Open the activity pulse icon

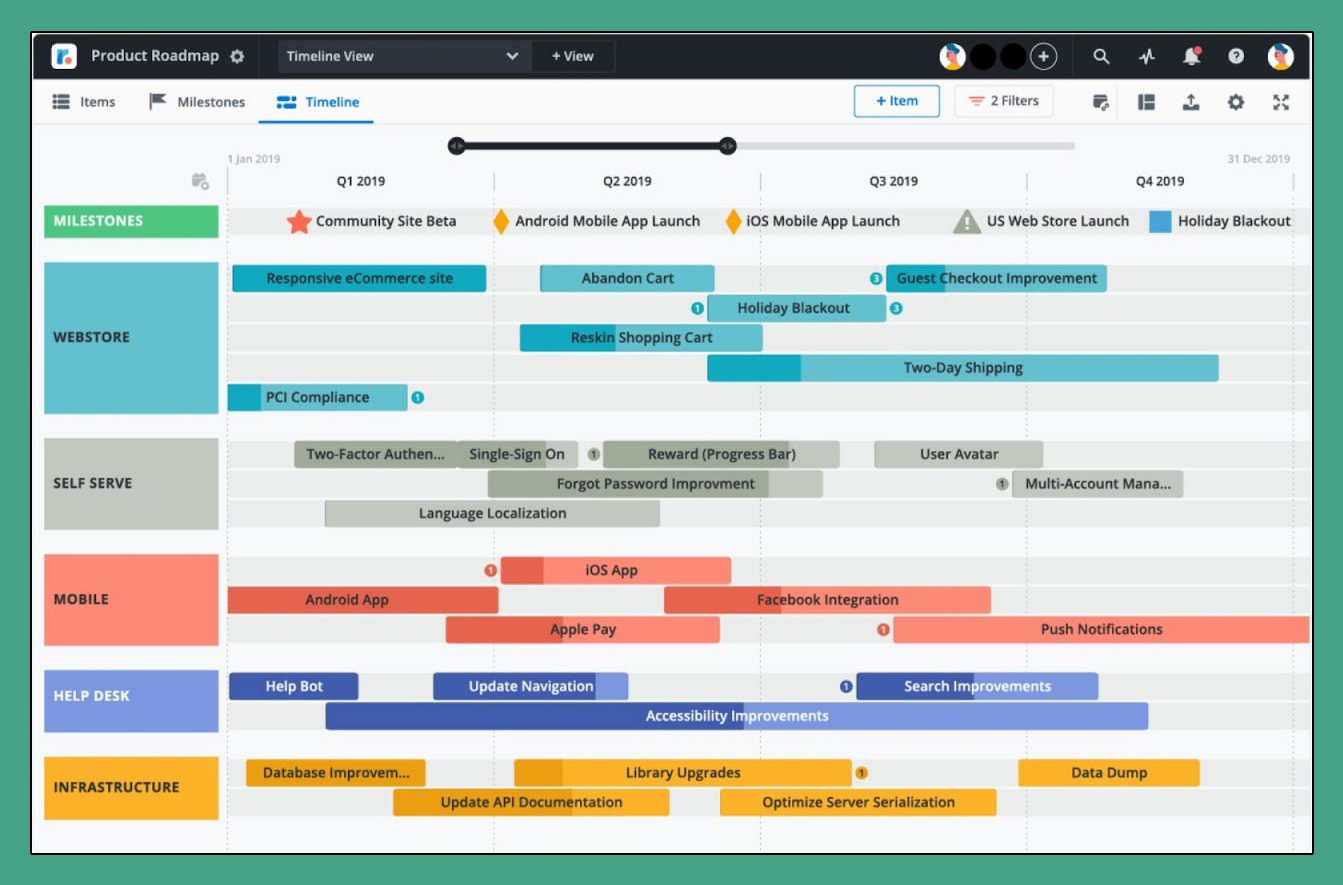point(1146,56)
